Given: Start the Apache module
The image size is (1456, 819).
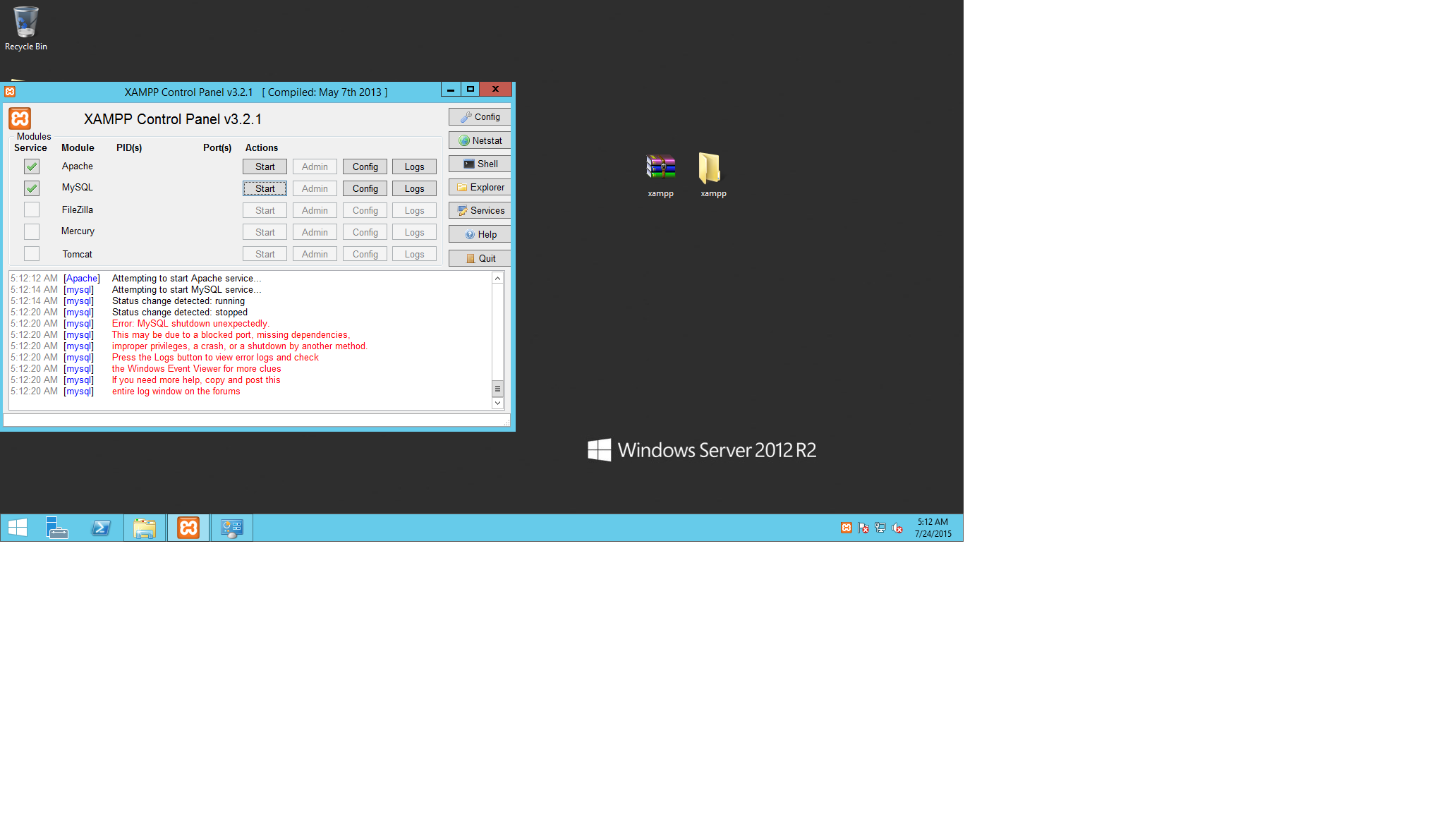Looking at the screenshot, I should click(265, 166).
